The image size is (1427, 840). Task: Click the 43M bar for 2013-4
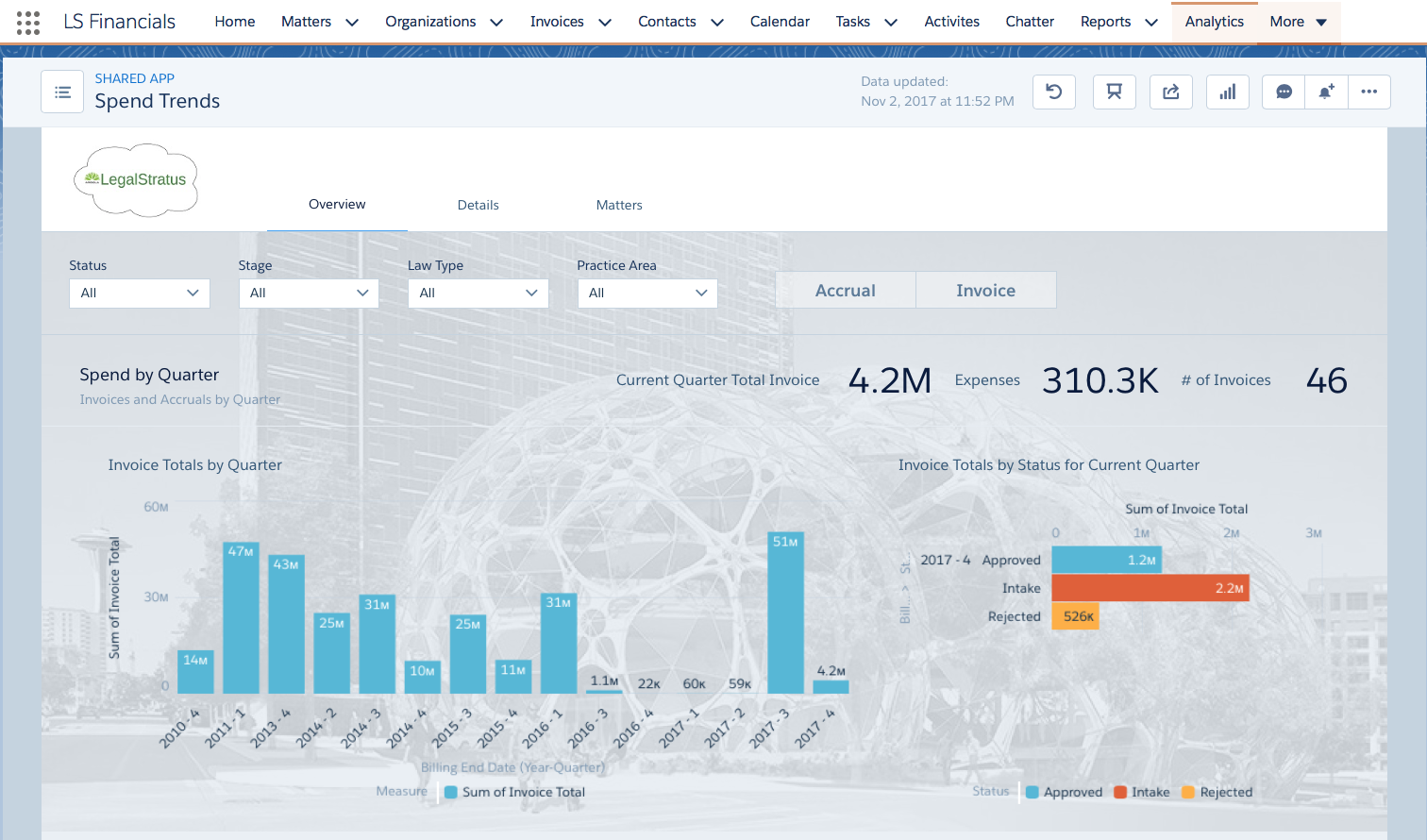pos(286,625)
